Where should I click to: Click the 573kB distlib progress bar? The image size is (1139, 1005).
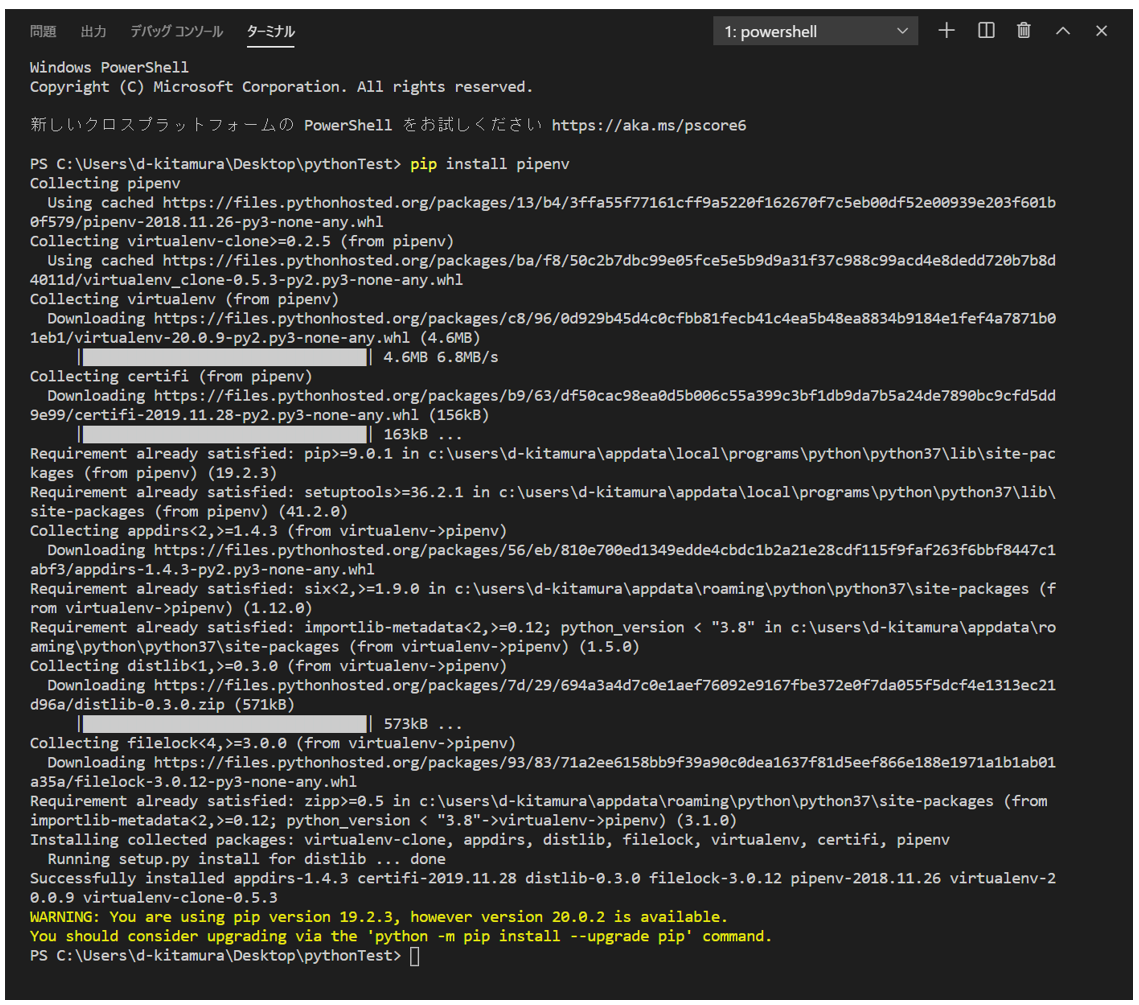[225, 723]
